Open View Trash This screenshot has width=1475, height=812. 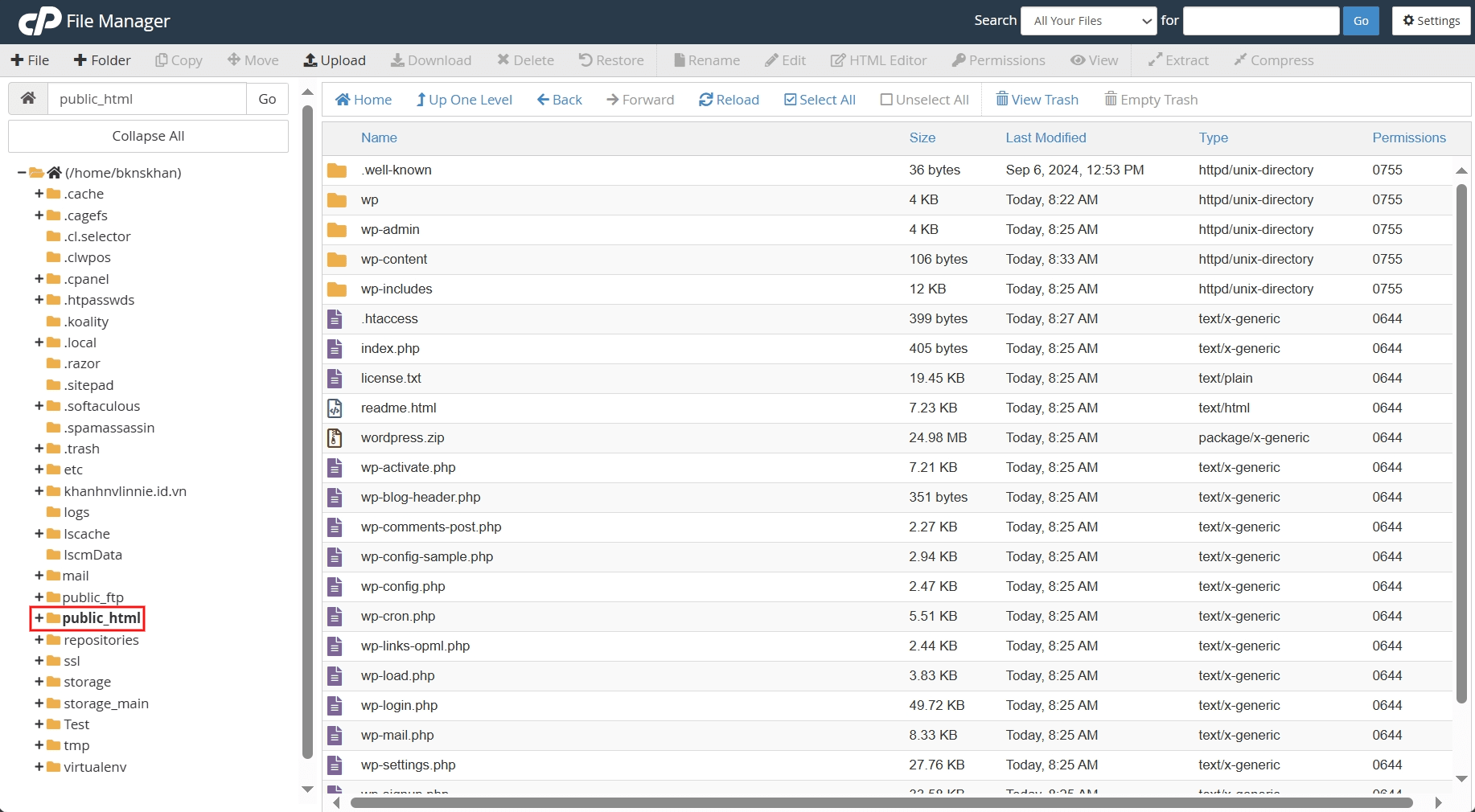coord(1037,100)
